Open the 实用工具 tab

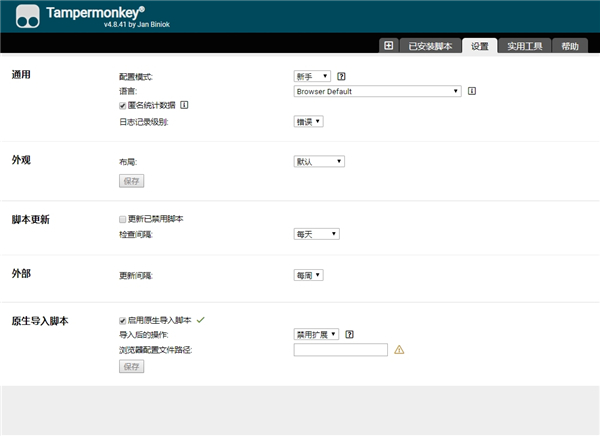click(523, 46)
